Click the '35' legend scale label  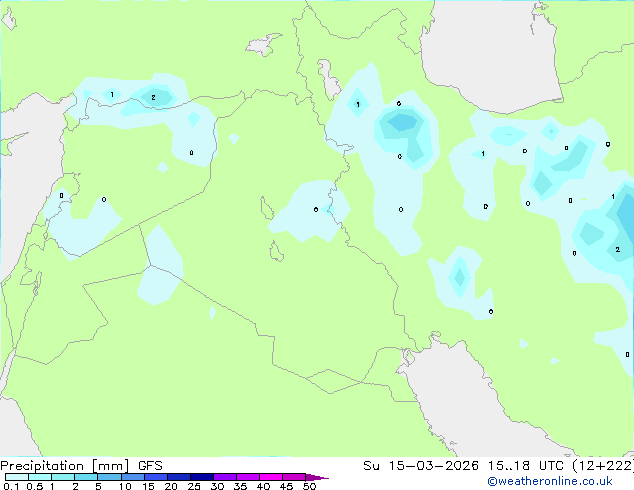[x=240, y=486]
